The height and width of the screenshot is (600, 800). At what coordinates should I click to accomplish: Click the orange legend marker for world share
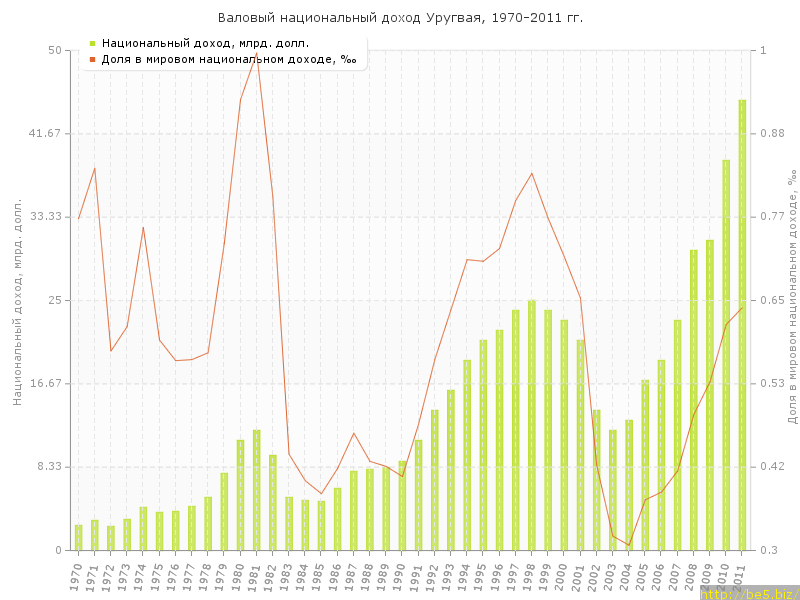pos(92,60)
